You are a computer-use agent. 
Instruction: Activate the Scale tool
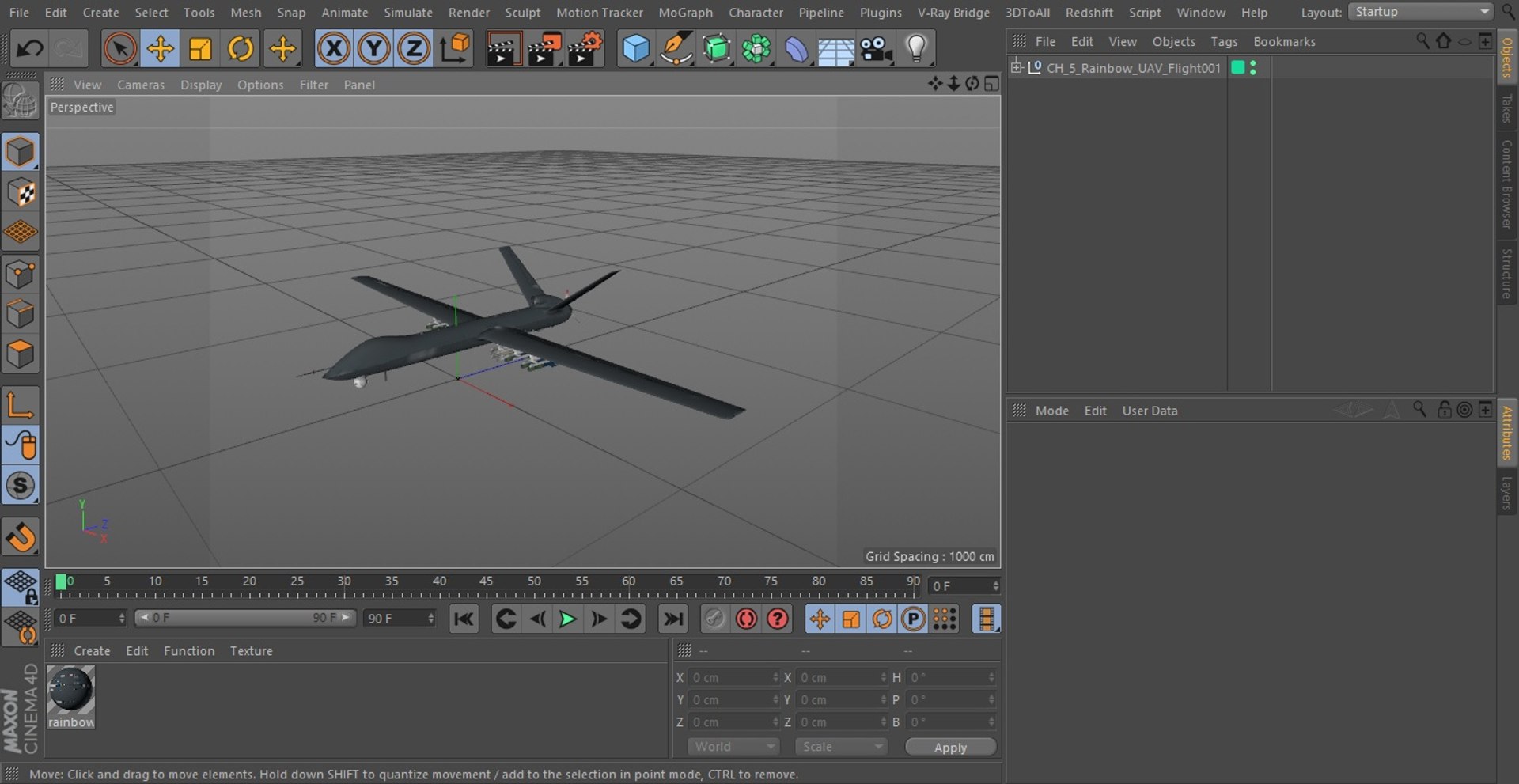200,49
